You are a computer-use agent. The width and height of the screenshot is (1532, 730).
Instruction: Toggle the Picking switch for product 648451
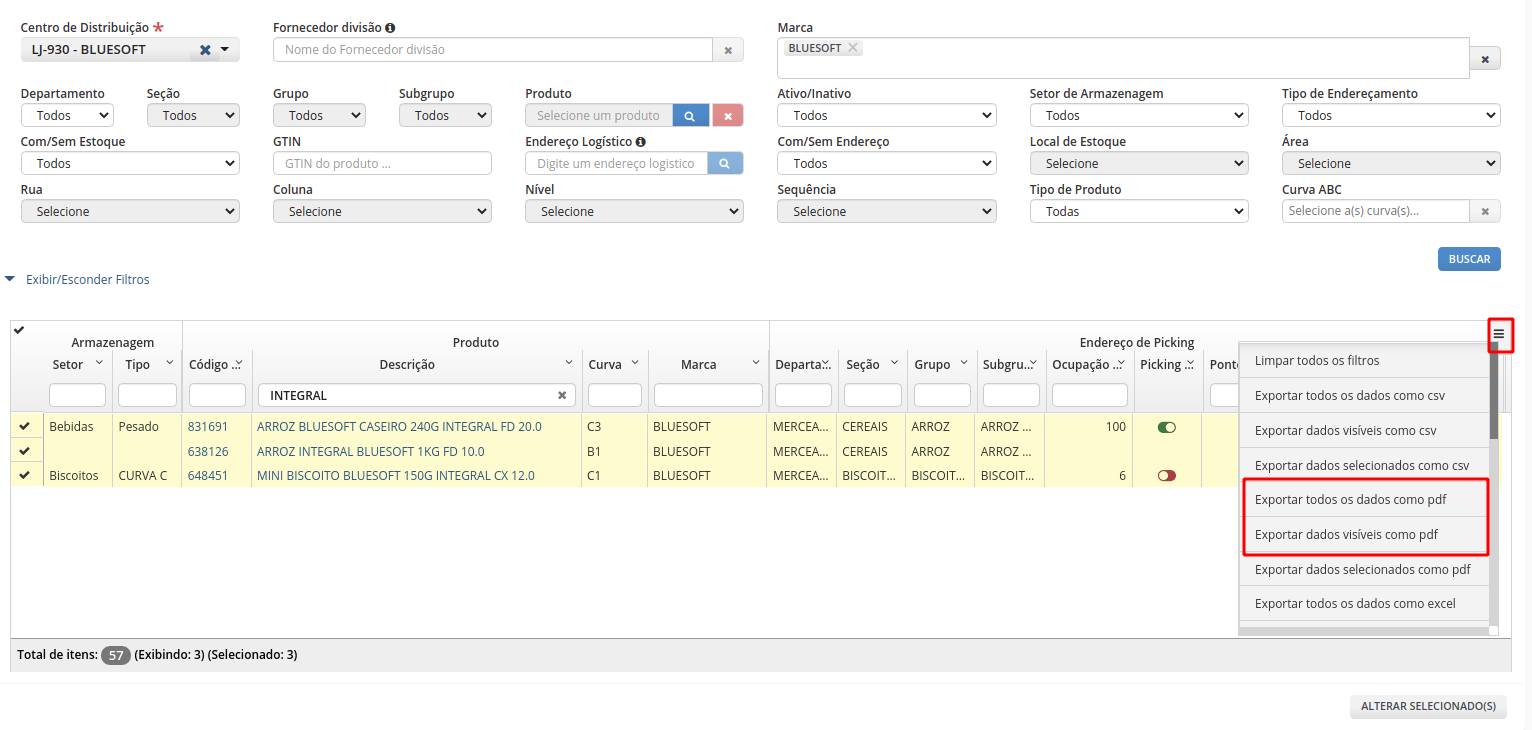(x=1166, y=476)
